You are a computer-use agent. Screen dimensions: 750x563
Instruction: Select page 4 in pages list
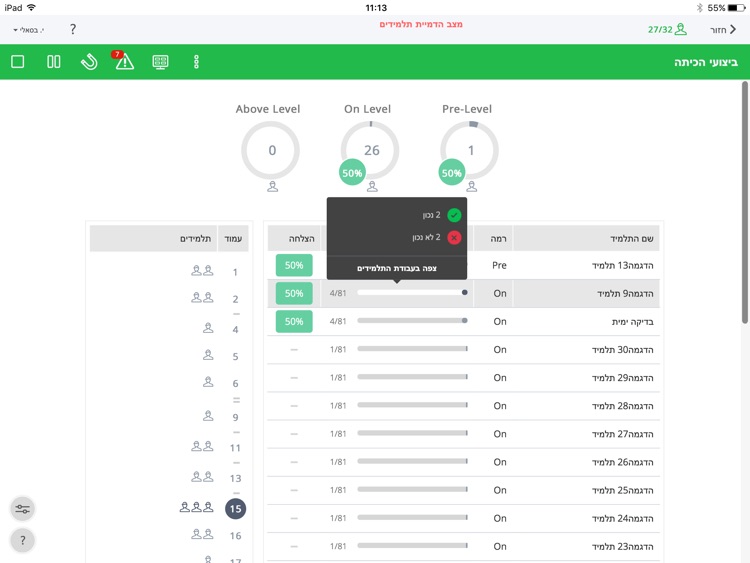[235, 330]
